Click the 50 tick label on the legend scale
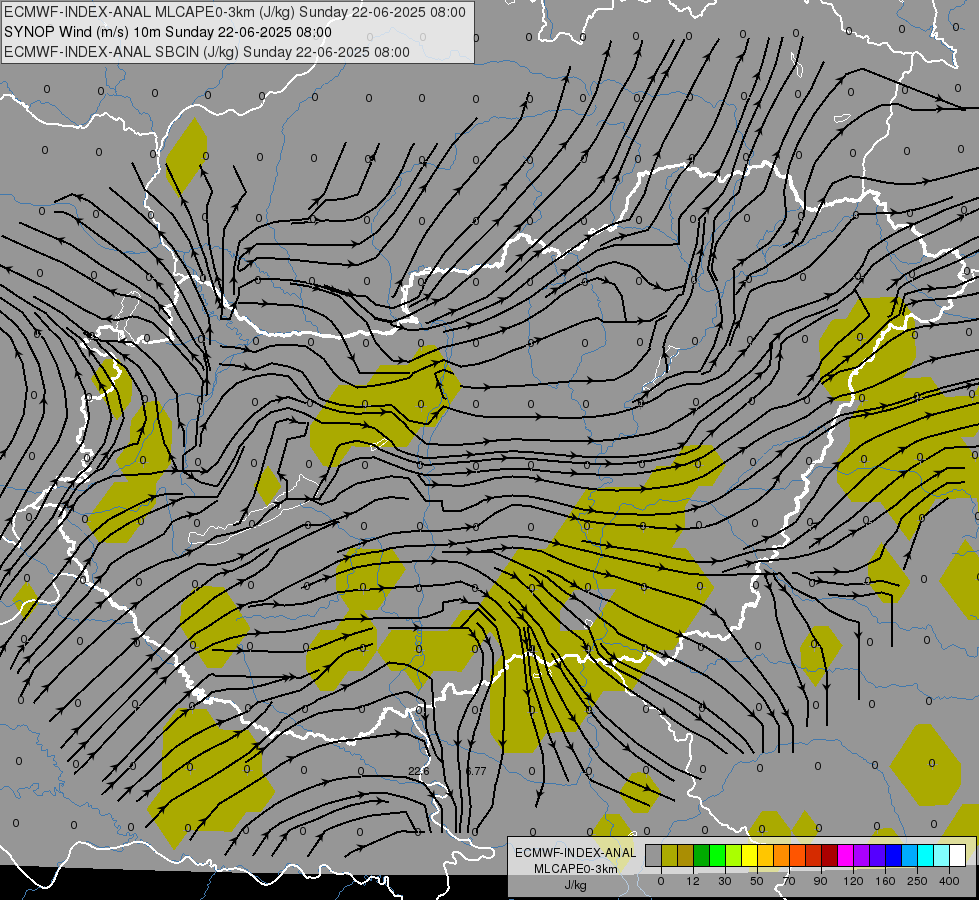This screenshot has height=900, width=979. [x=757, y=881]
